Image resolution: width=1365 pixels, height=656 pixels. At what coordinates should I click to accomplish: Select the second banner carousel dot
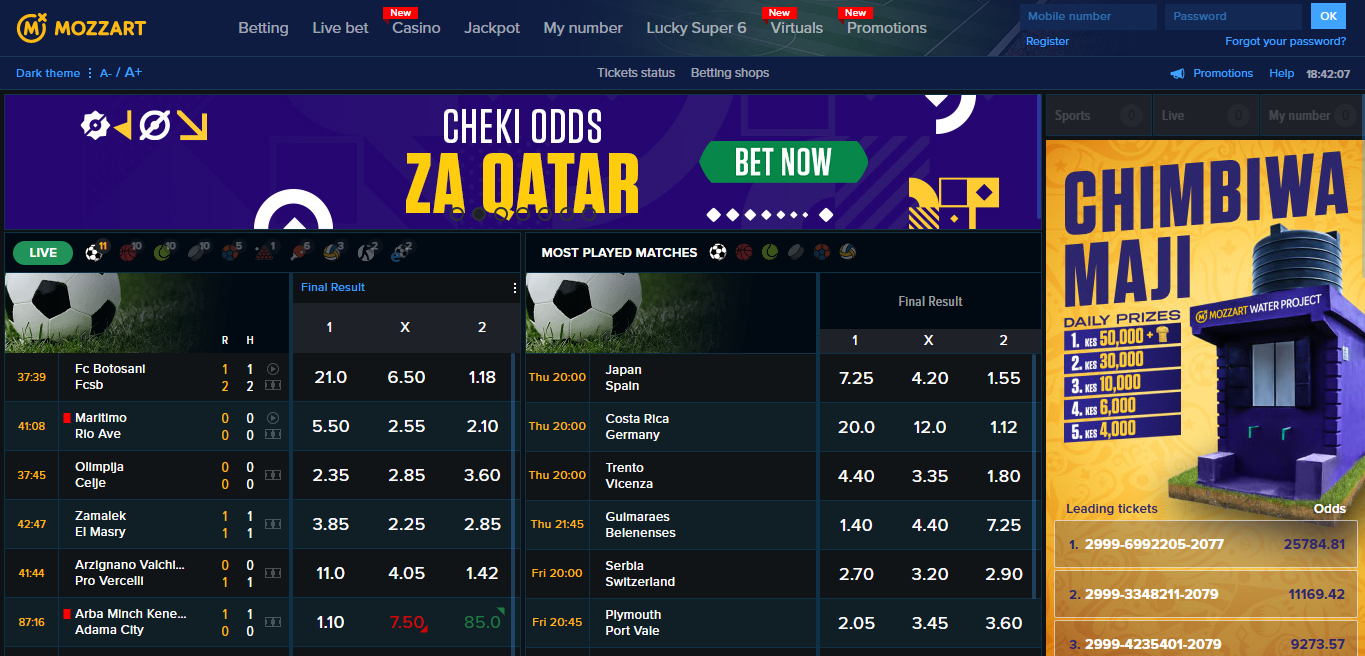(479, 213)
